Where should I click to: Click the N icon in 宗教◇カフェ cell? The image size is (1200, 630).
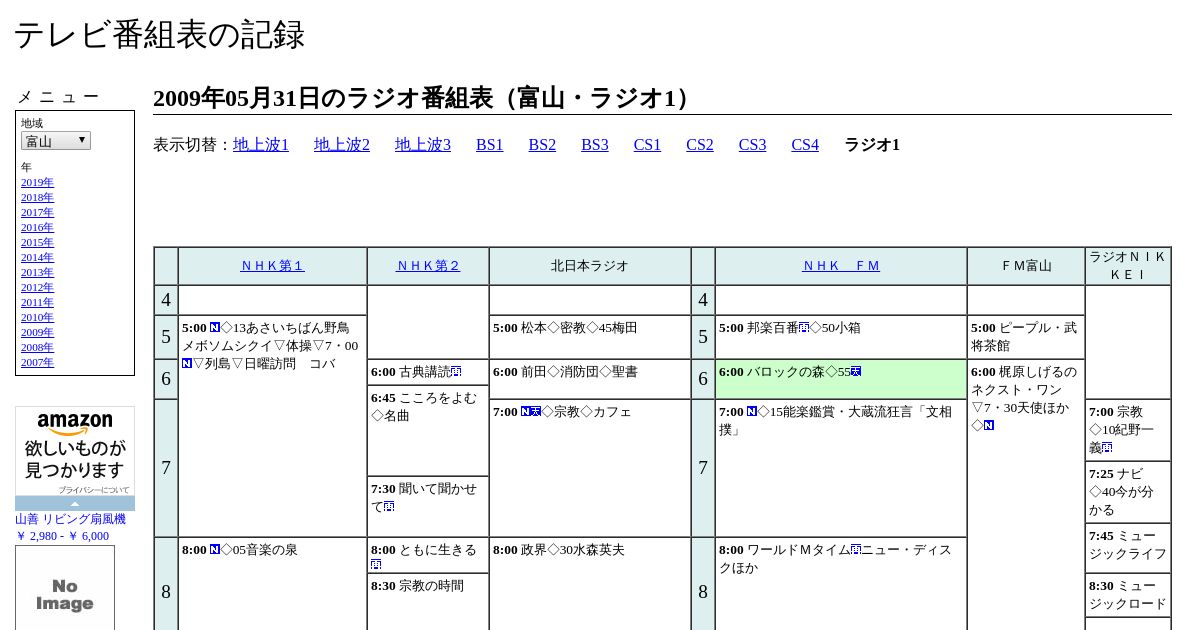(526, 411)
